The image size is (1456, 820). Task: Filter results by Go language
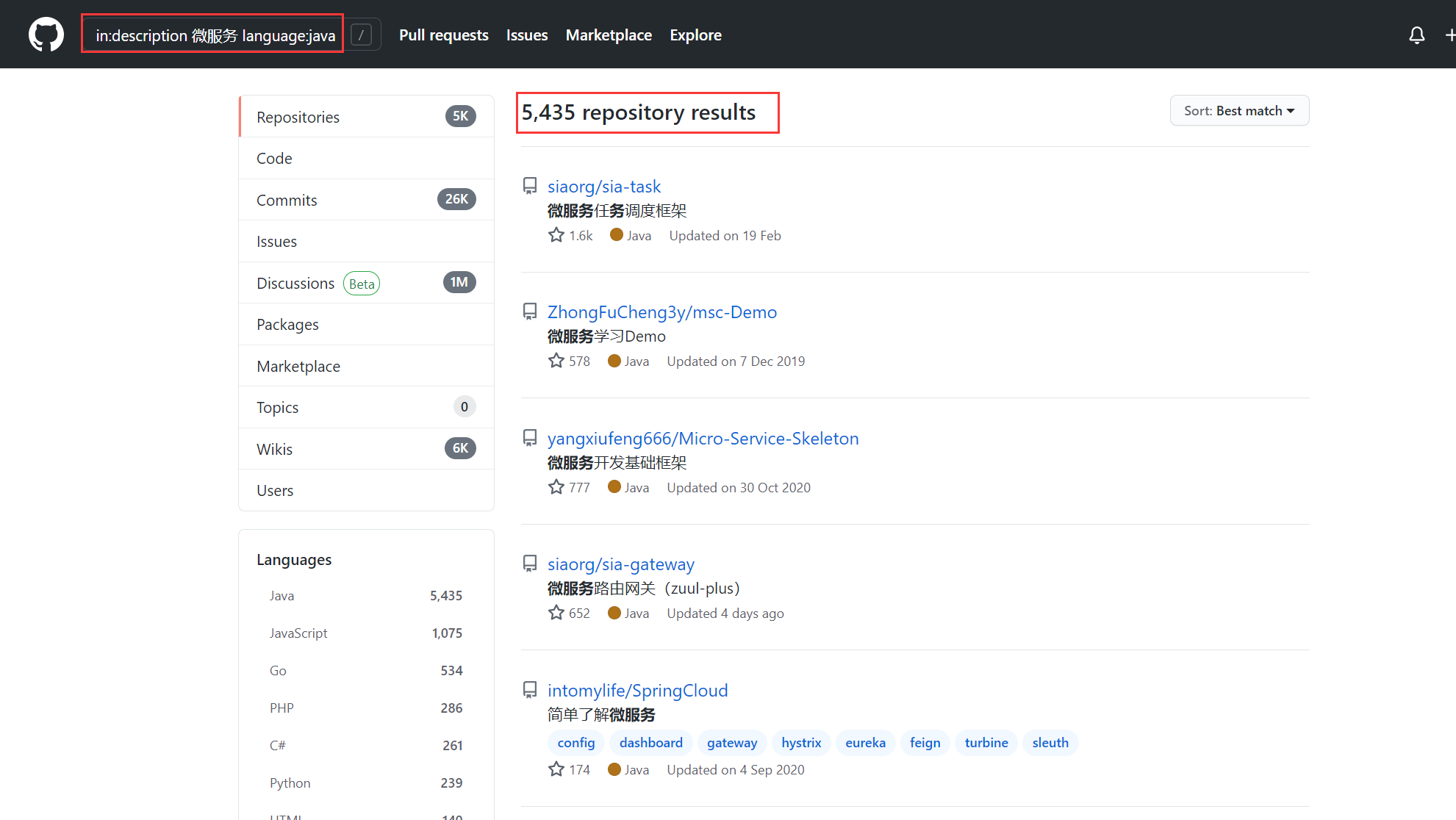click(278, 670)
